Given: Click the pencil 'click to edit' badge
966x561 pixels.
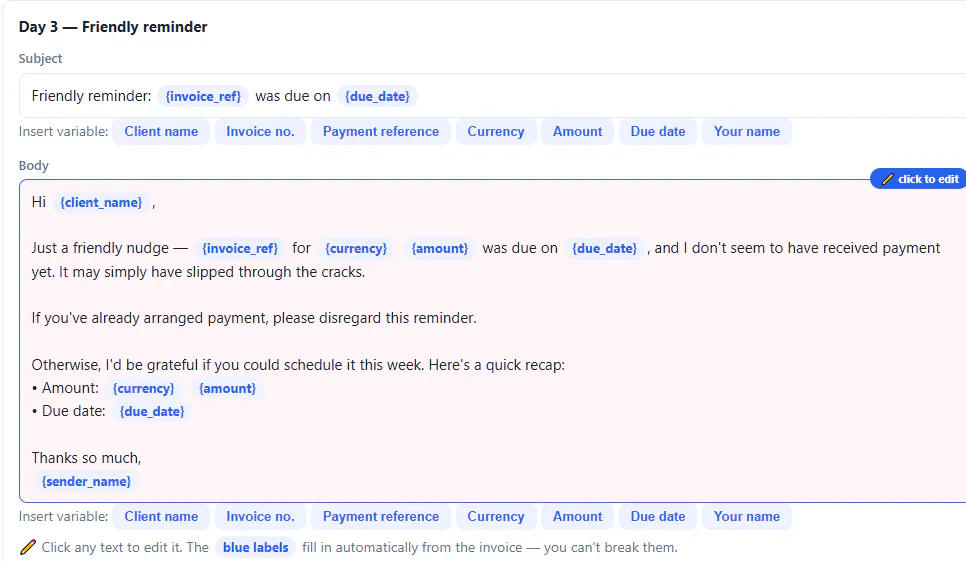Looking at the screenshot, I should (918, 179).
